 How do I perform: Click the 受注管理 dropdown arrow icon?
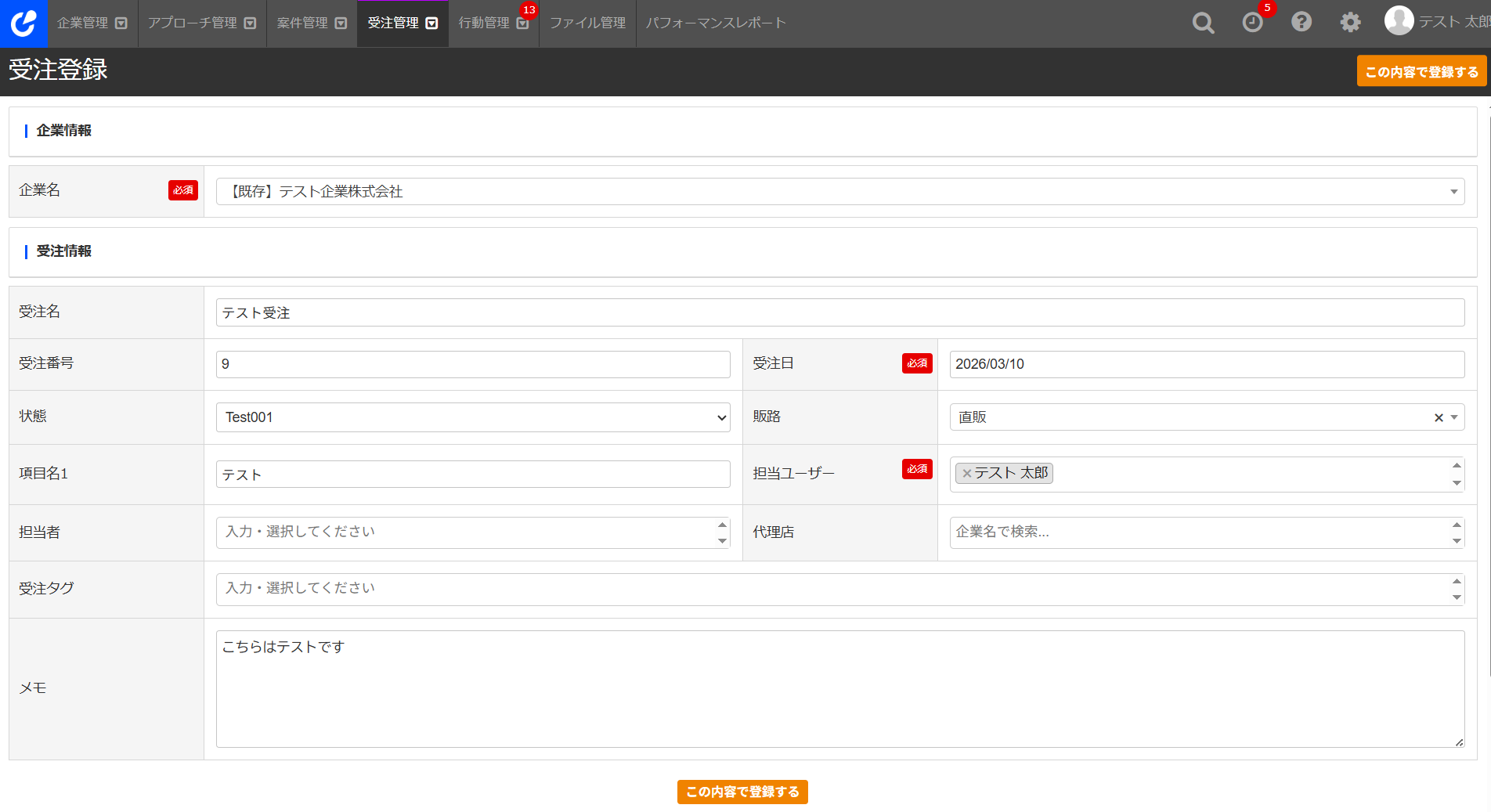[x=431, y=23]
